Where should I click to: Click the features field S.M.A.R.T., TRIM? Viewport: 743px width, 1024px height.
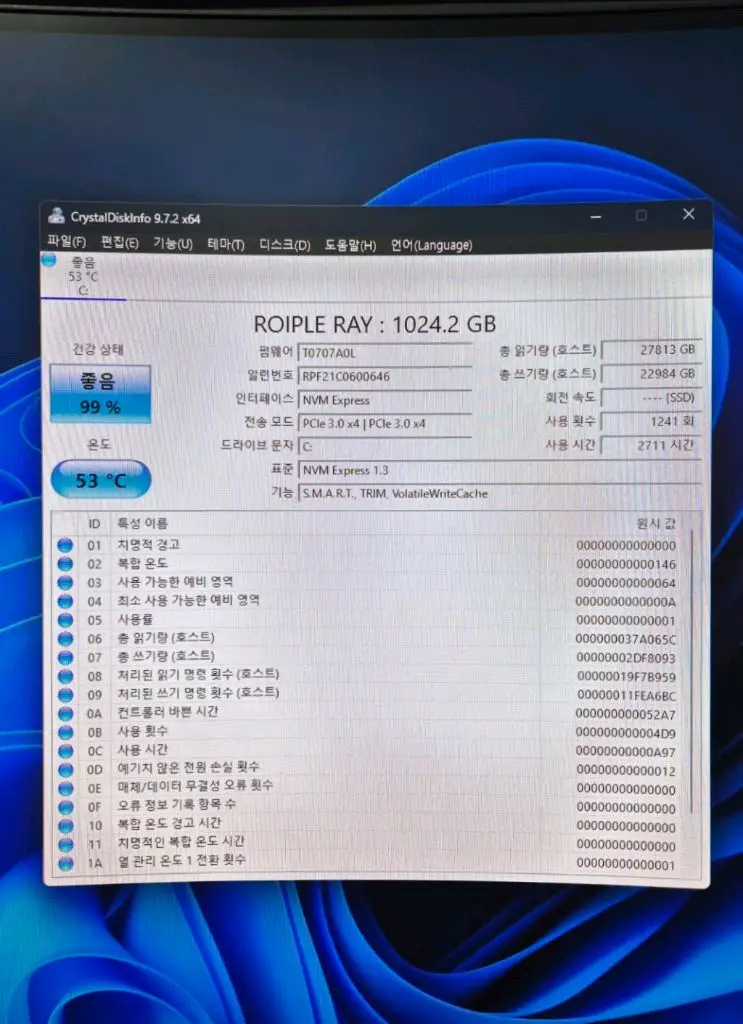click(x=499, y=493)
